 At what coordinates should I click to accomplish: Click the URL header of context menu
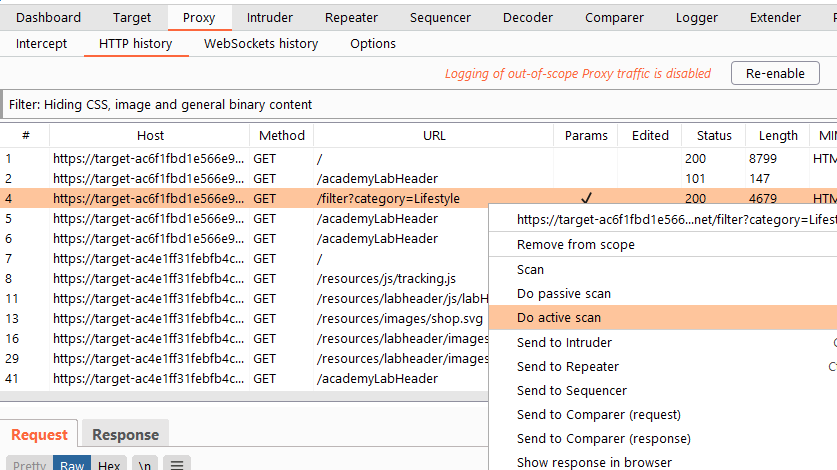663,220
